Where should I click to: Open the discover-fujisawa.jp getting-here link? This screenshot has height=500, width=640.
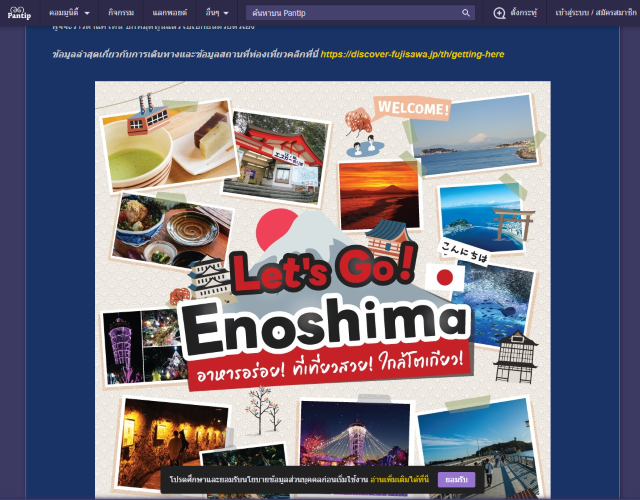tap(412, 54)
